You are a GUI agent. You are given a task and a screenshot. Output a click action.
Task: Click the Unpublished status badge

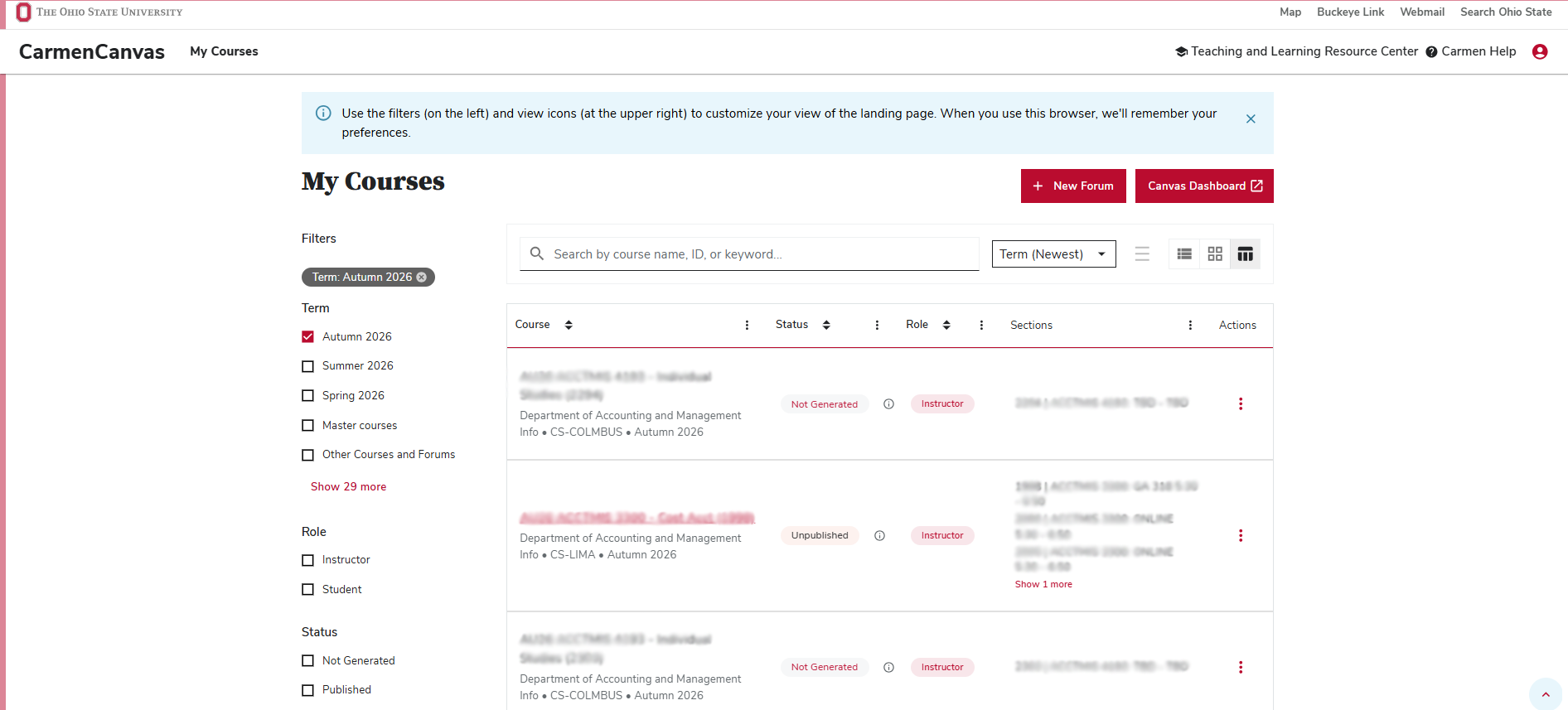(x=820, y=535)
